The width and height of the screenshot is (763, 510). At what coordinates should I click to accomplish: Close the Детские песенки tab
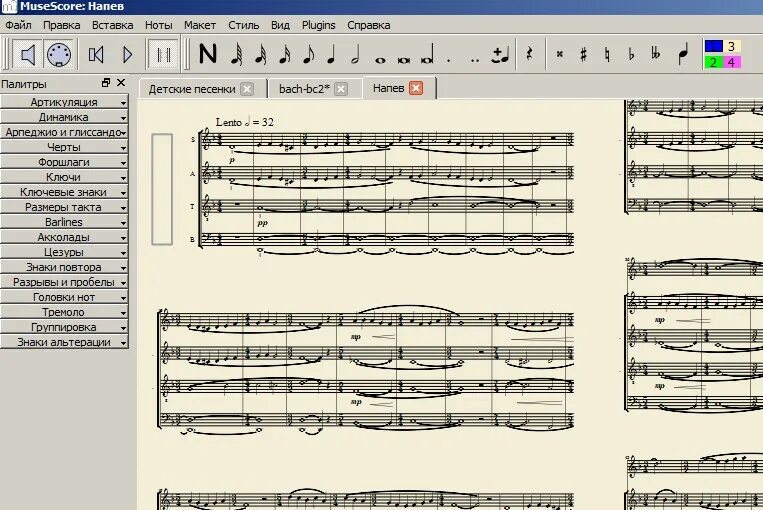(x=247, y=89)
